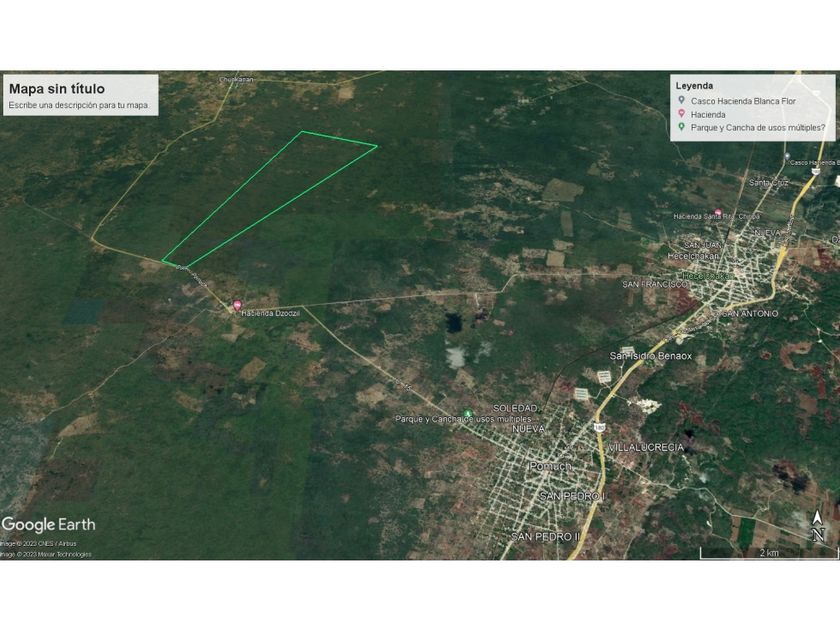Click the 'Pomuch' town label
The image size is (840, 630).
click(550, 466)
